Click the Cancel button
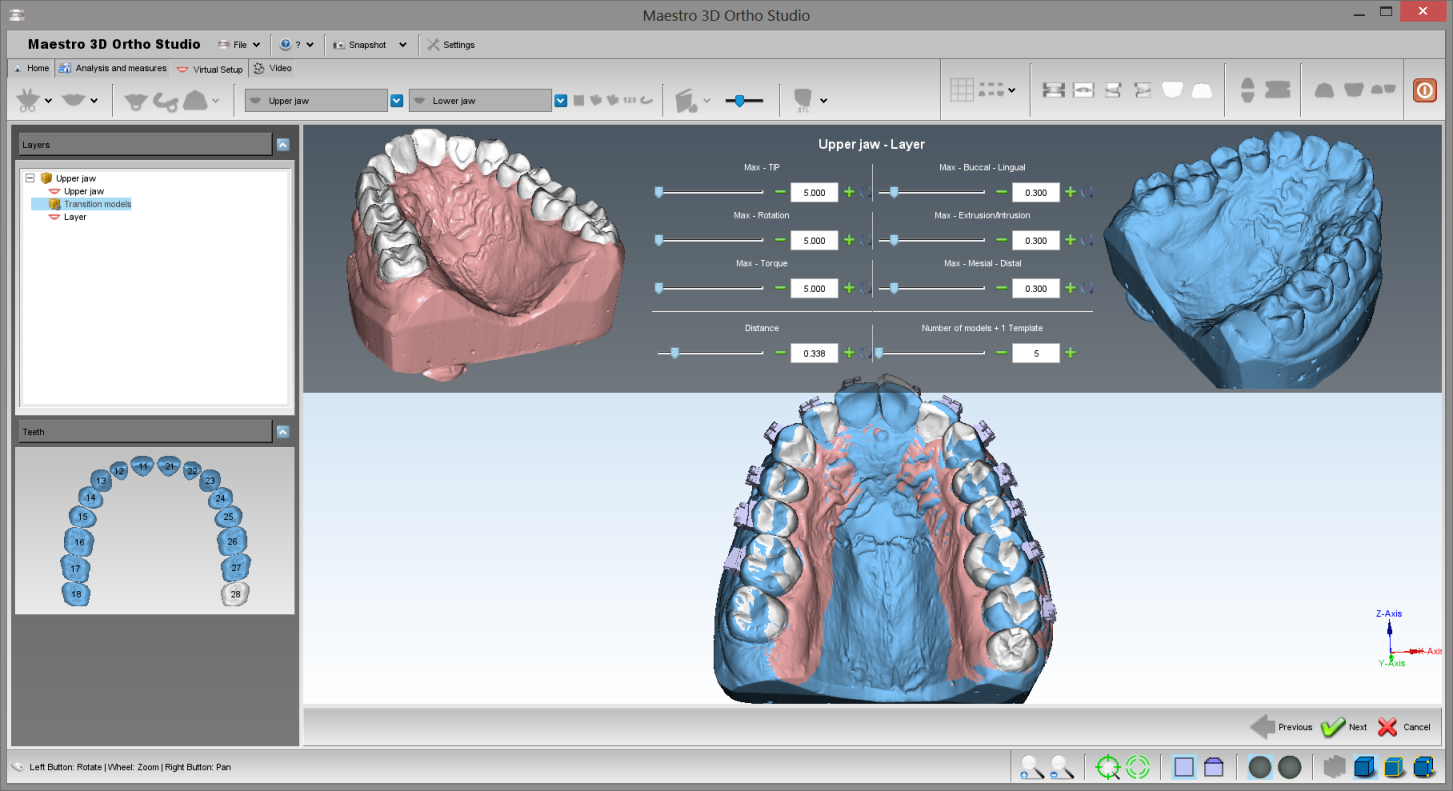Viewport: 1453px width, 791px height. pos(1404,727)
